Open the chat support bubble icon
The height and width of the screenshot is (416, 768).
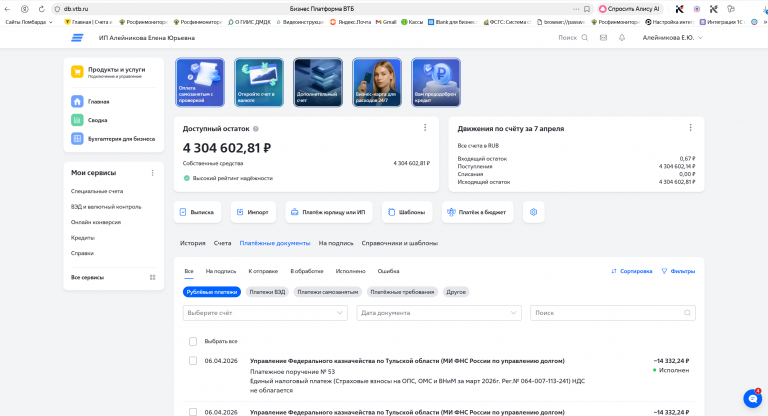pos(752,398)
